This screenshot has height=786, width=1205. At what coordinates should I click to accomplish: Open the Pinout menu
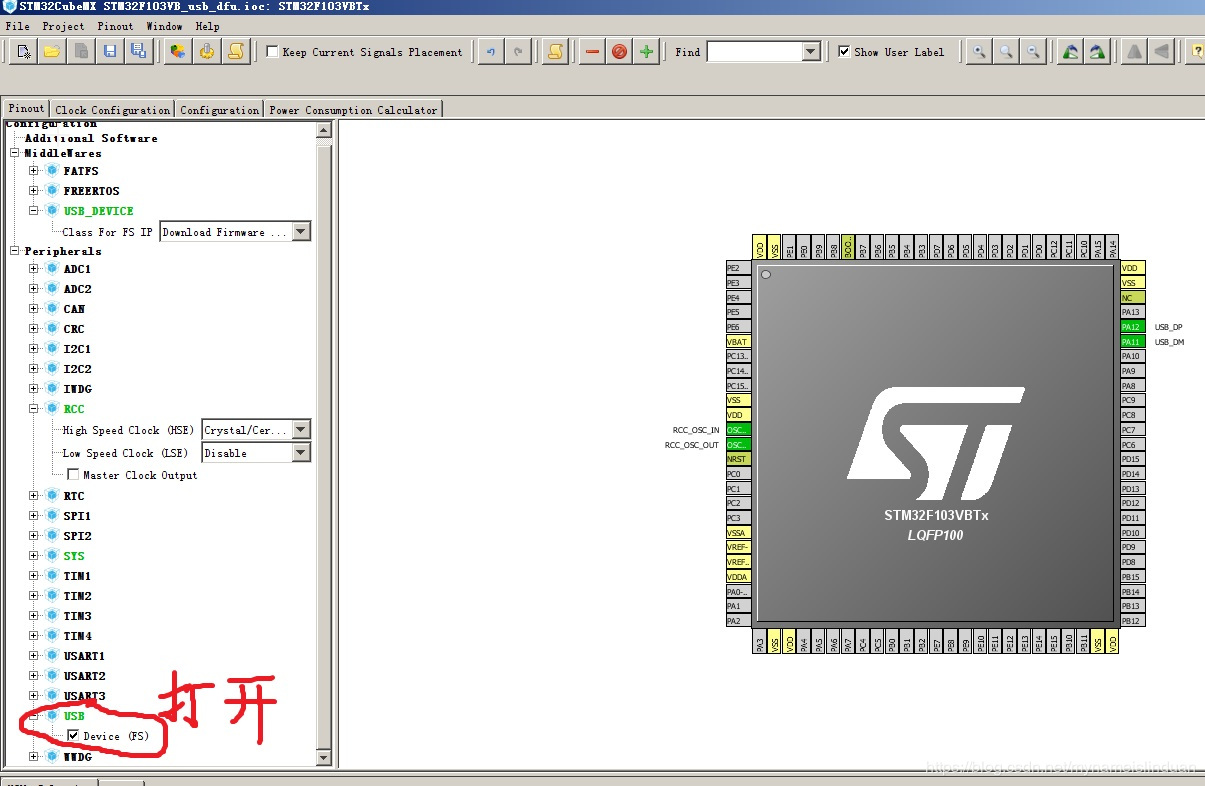pyautogui.click(x=115, y=26)
